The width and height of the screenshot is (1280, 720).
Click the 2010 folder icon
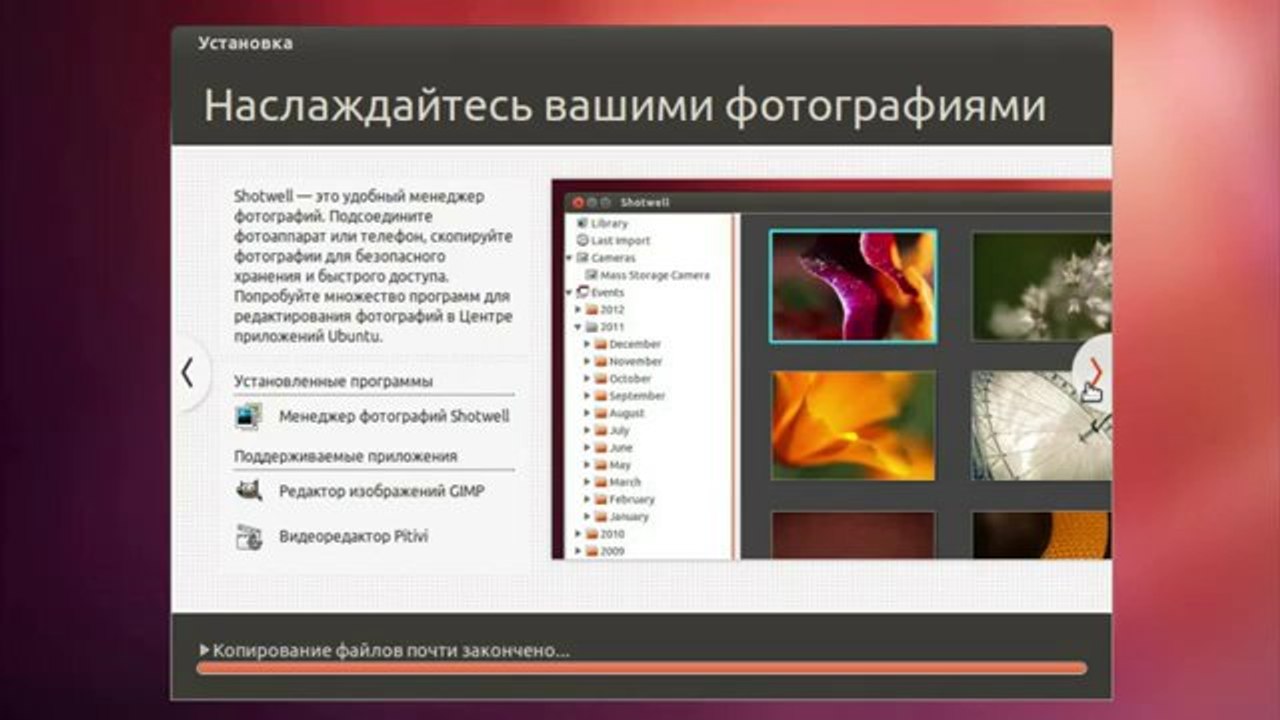pos(592,534)
